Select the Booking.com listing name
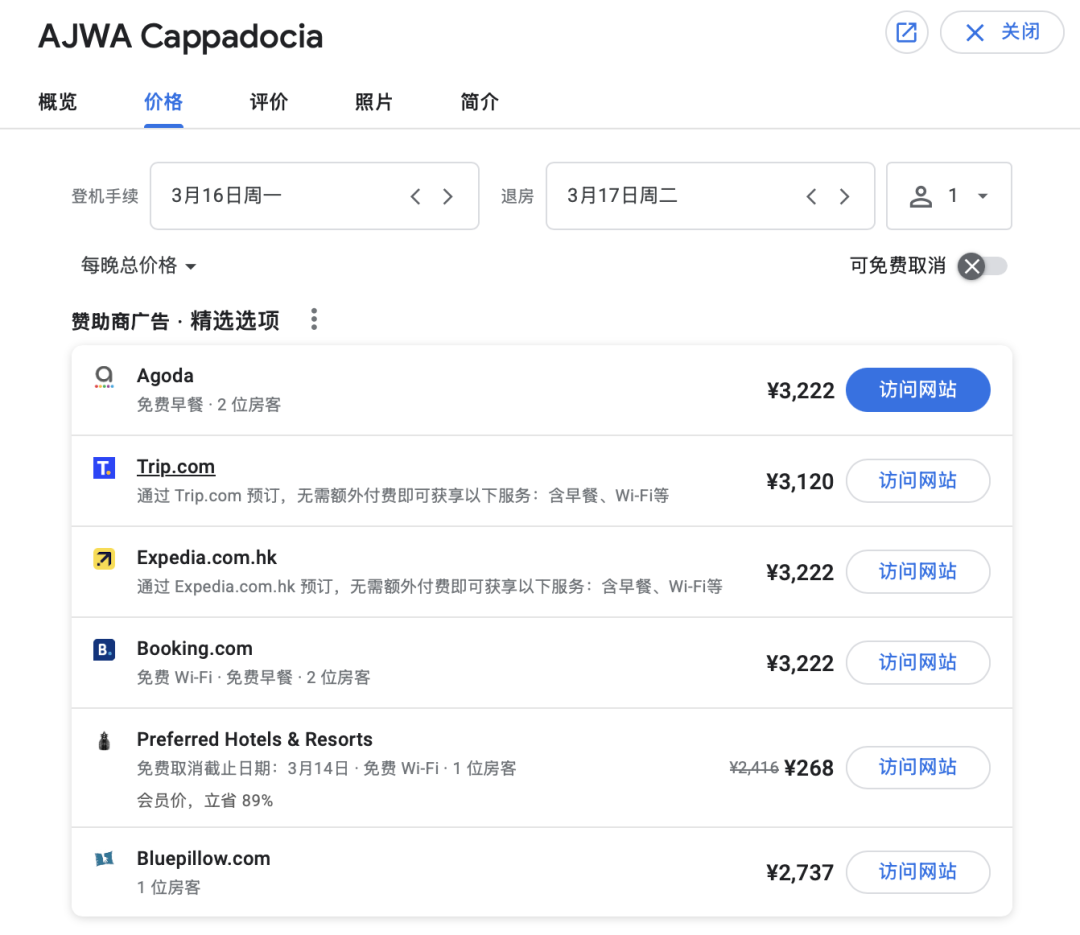 pos(194,648)
